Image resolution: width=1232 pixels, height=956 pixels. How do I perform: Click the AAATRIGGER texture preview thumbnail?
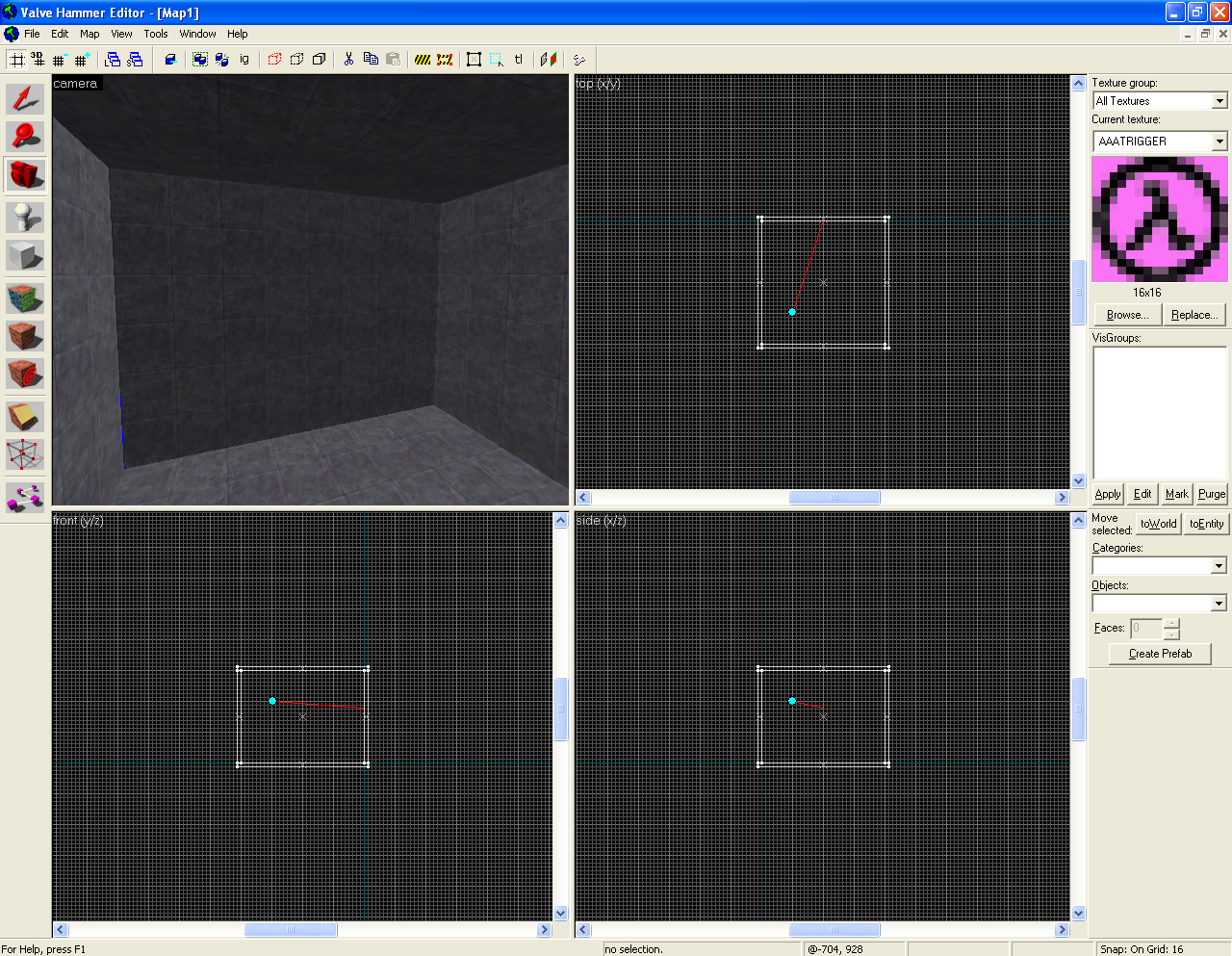(1160, 220)
